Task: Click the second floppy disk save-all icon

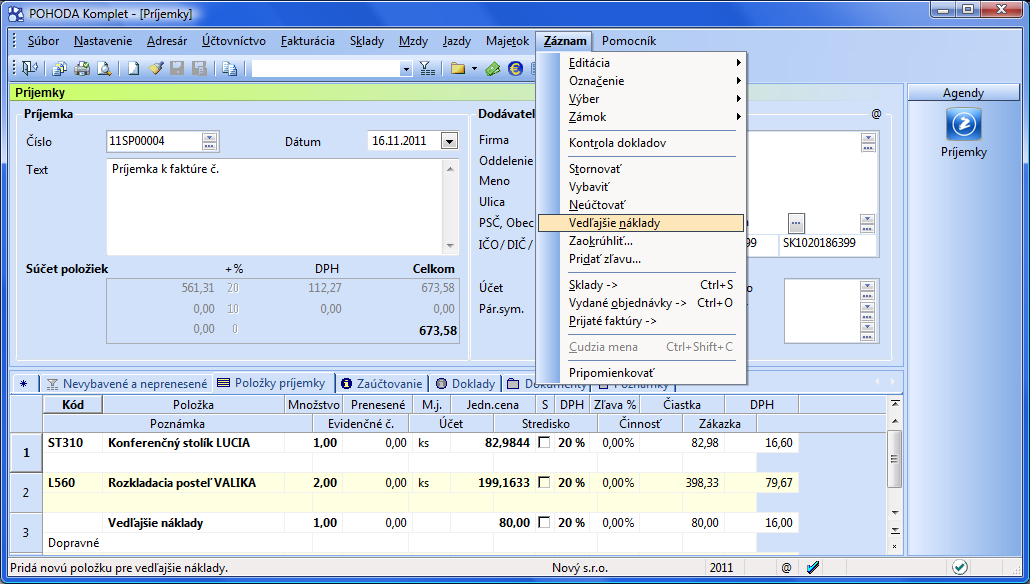Action: click(199, 68)
